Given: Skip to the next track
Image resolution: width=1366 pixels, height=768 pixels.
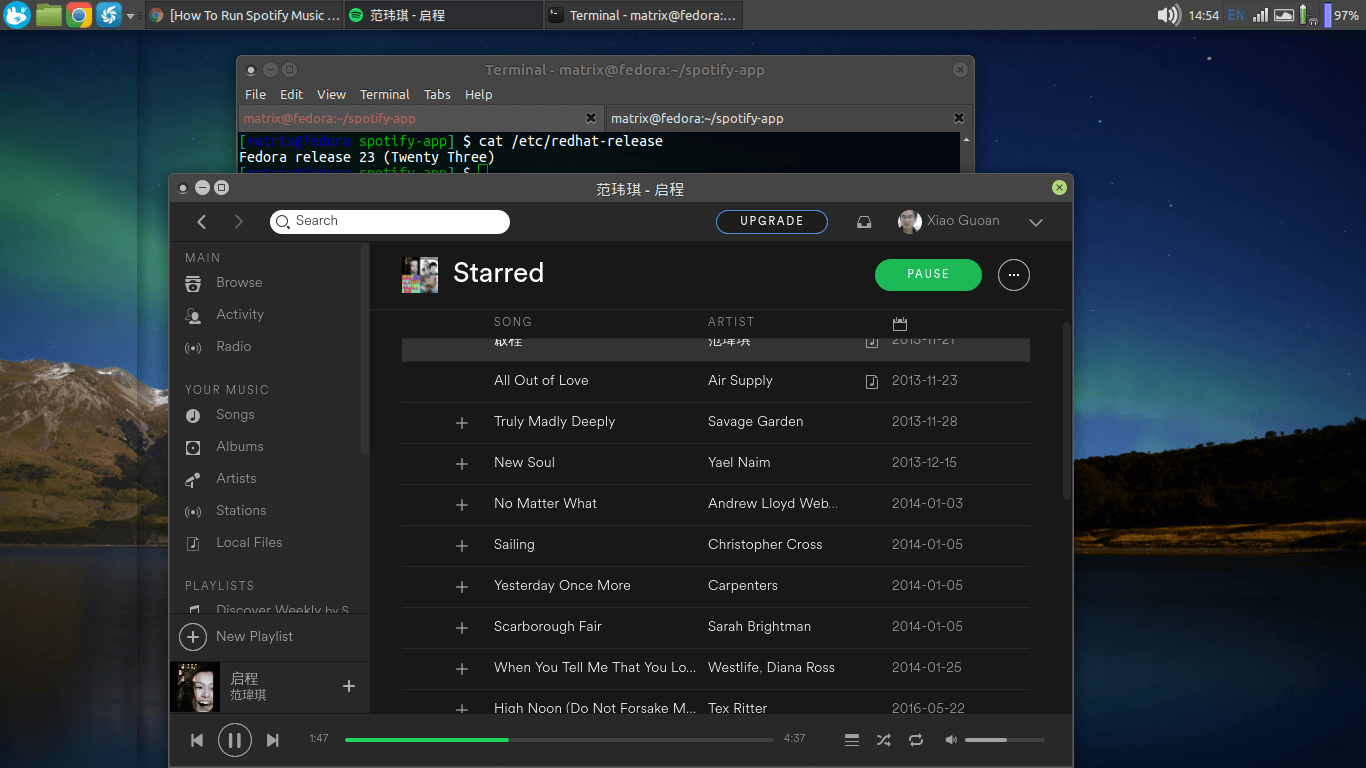Looking at the screenshot, I should pyautogui.click(x=273, y=740).
